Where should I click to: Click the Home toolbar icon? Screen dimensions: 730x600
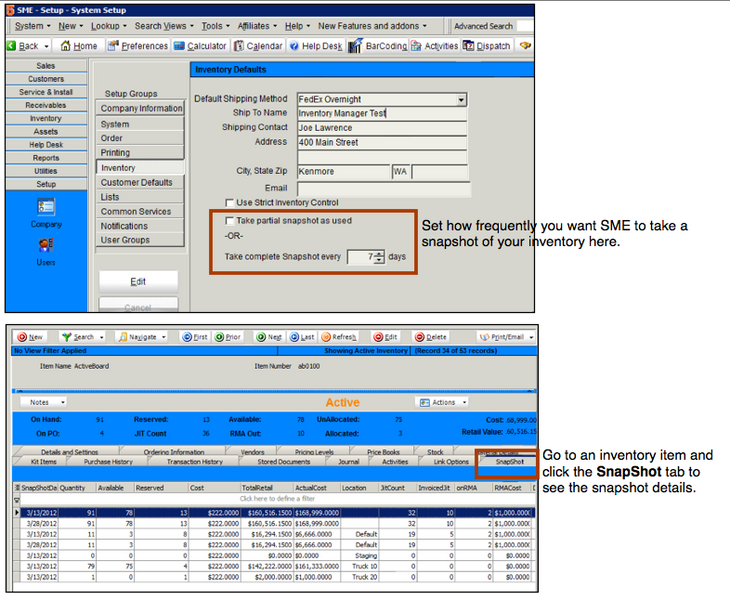79,46
